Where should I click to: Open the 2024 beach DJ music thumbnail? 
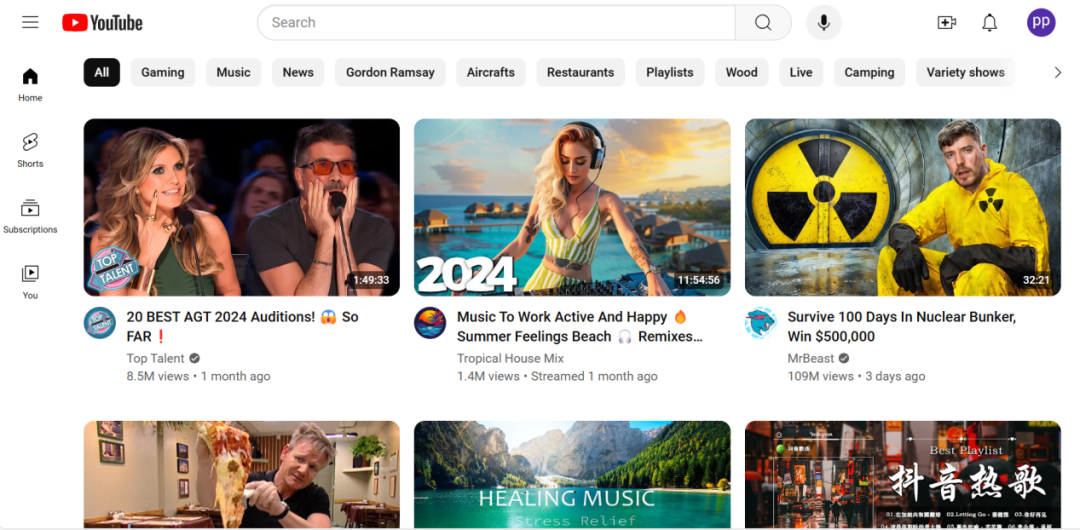572,207
